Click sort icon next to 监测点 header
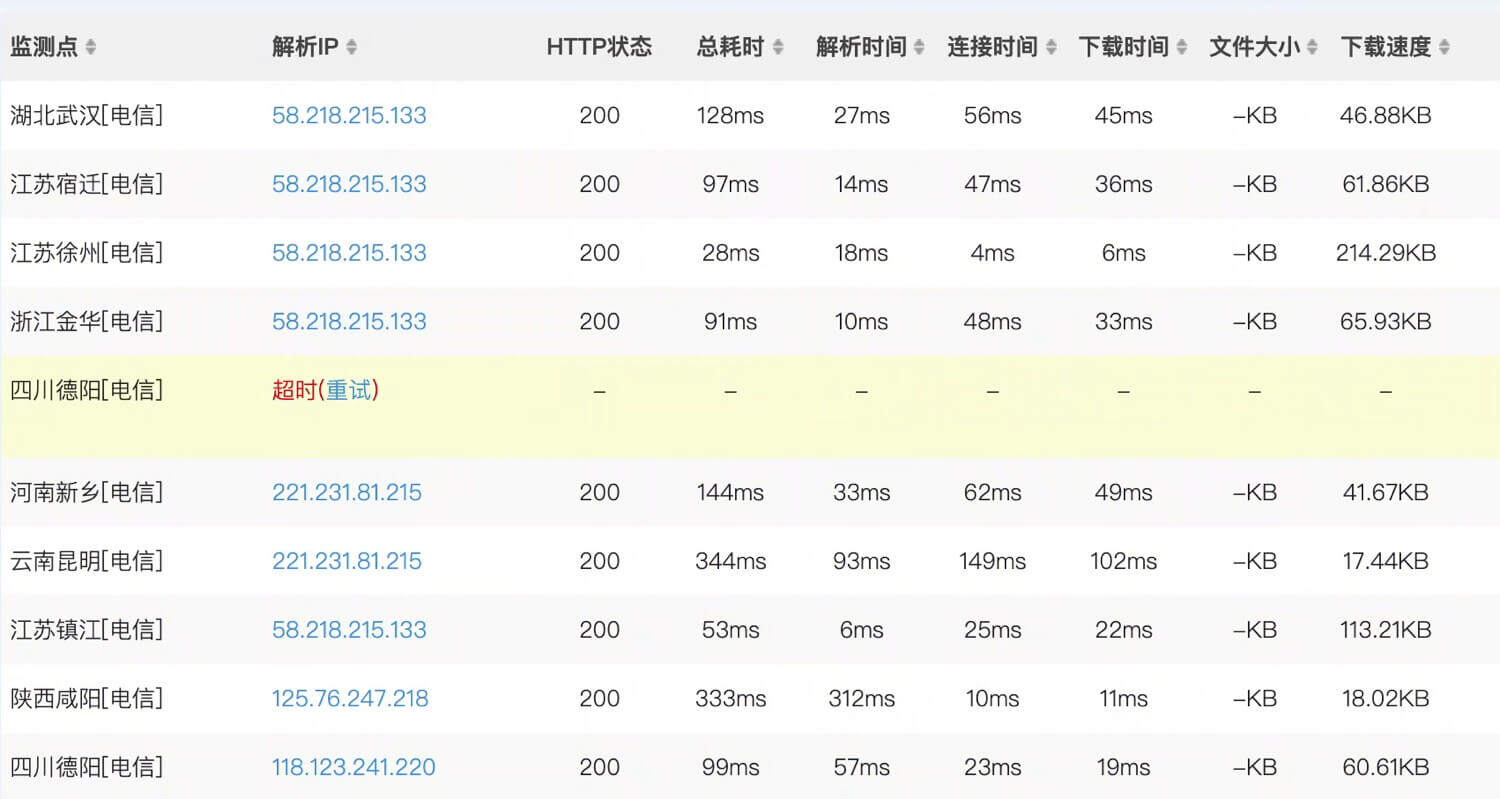Image resolution: width=1500 pixels, height=799 pixels. click(x=91, y=47)
